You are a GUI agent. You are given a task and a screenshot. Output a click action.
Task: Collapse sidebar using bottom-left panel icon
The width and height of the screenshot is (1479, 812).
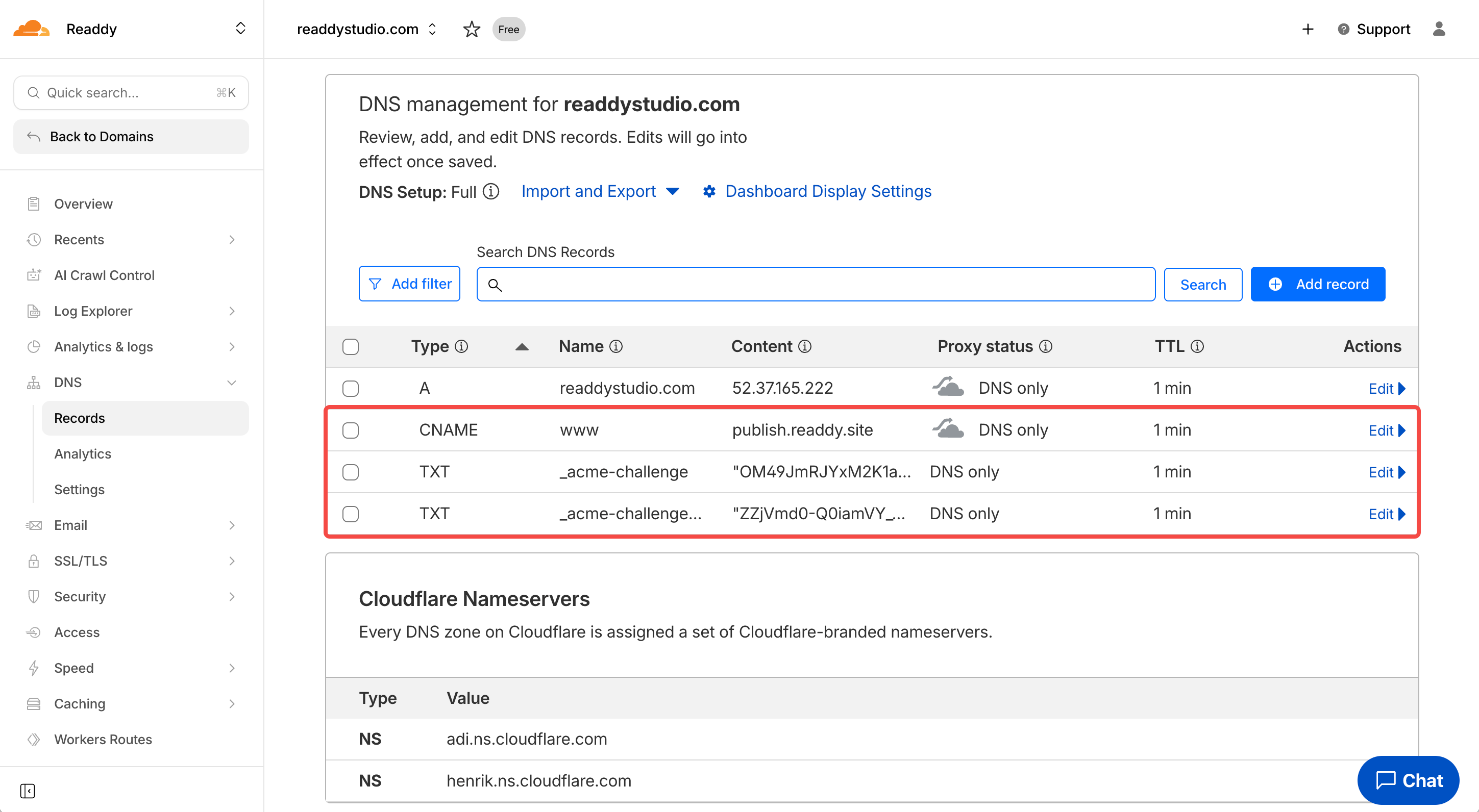pos(27,791)
